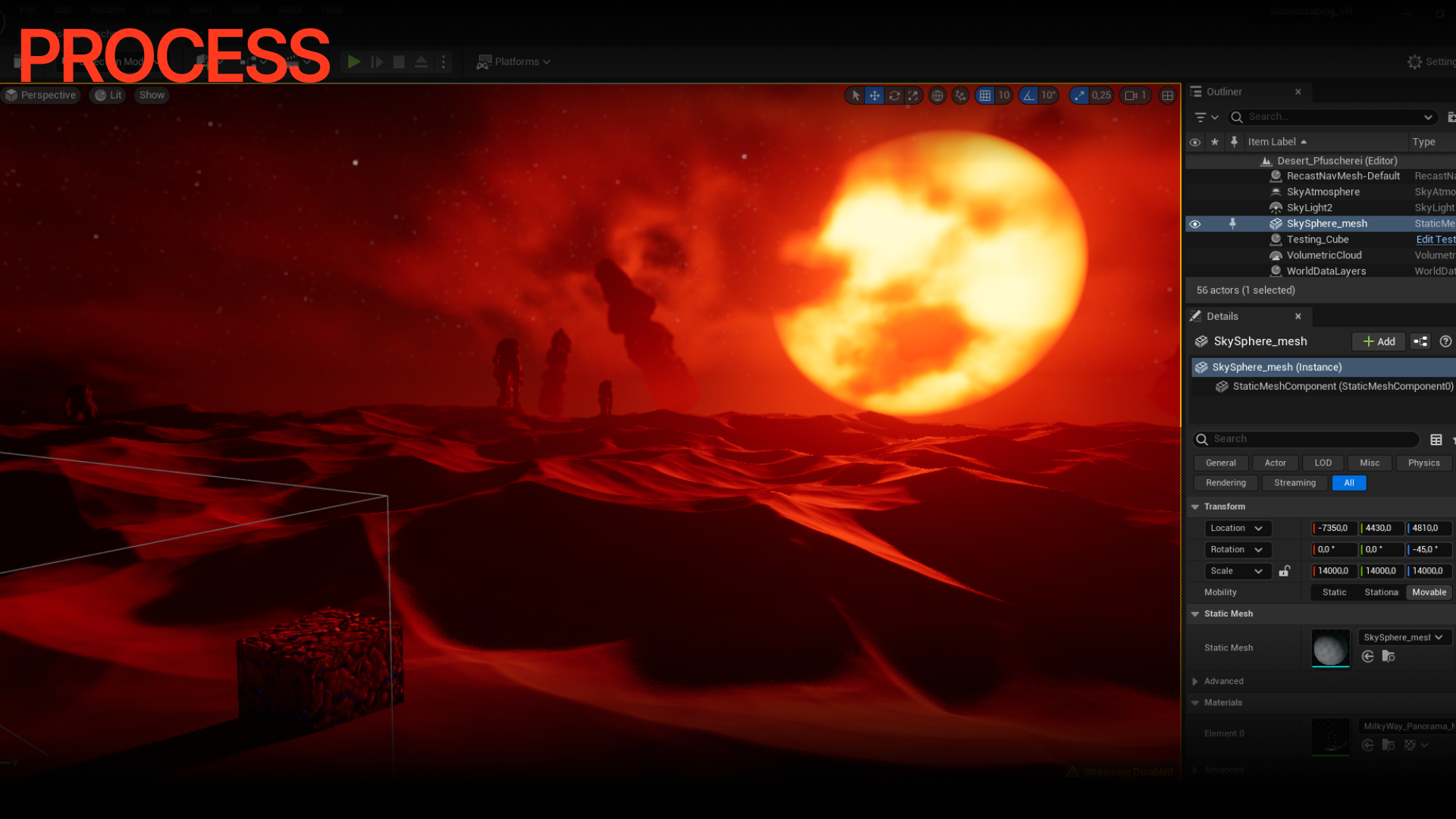Viewport: 1456px width, 819px height.
Task: Toggle Details property matrix grid icon
Action: point(1436,439)
